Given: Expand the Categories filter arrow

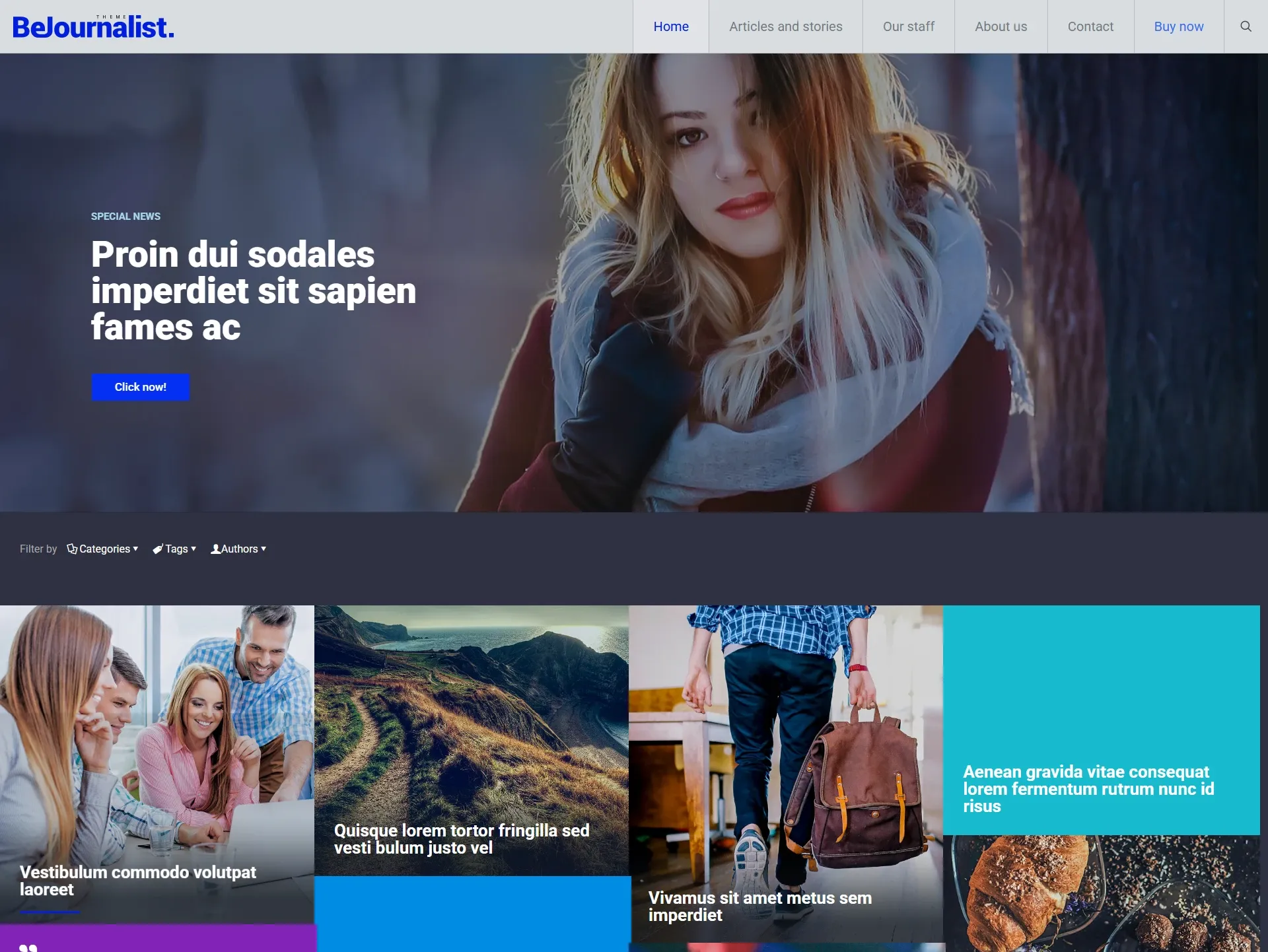Looking at the screenshot, I should pyautogui.click(x=135, y=549).
